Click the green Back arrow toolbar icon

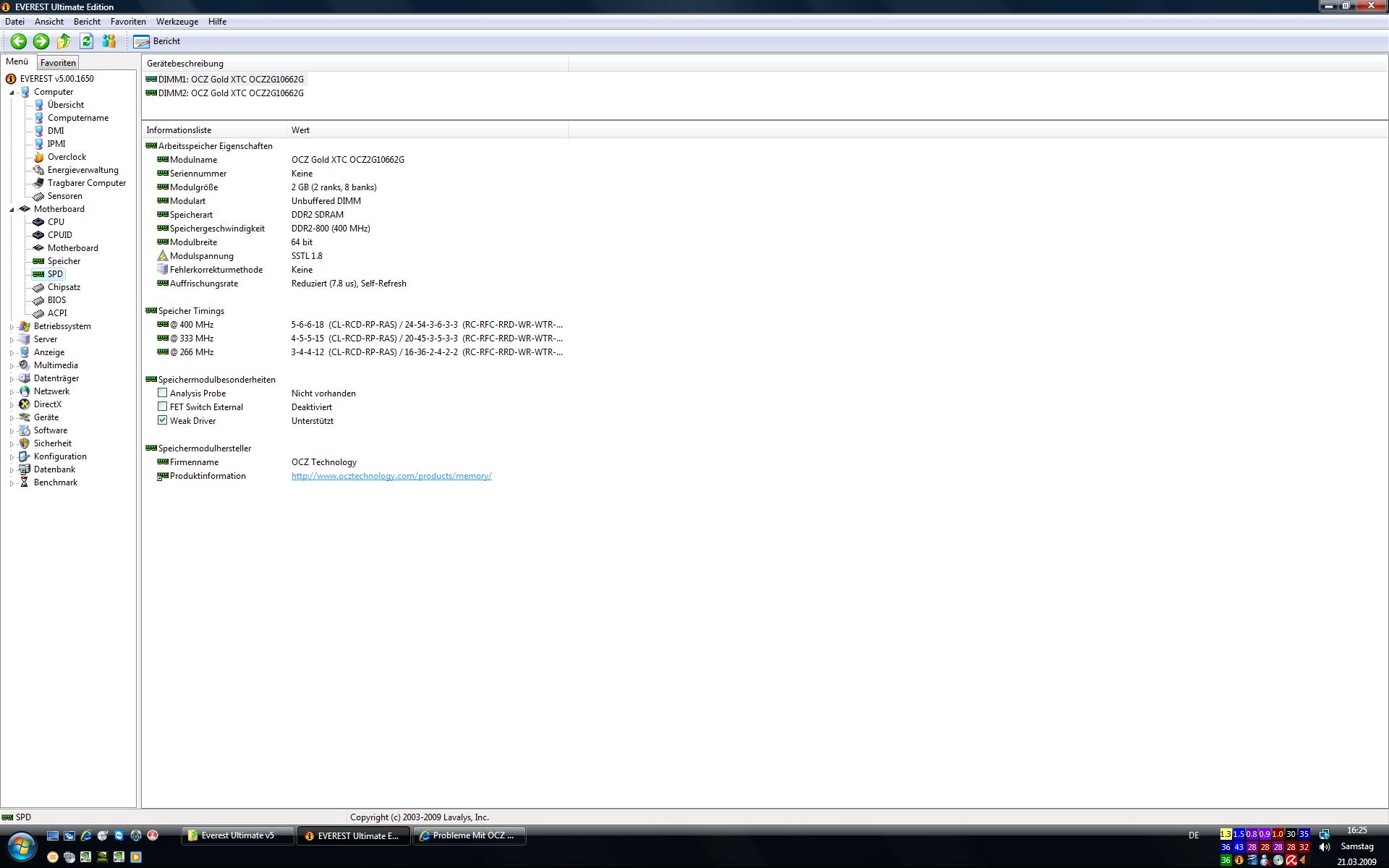coord(19,41)
